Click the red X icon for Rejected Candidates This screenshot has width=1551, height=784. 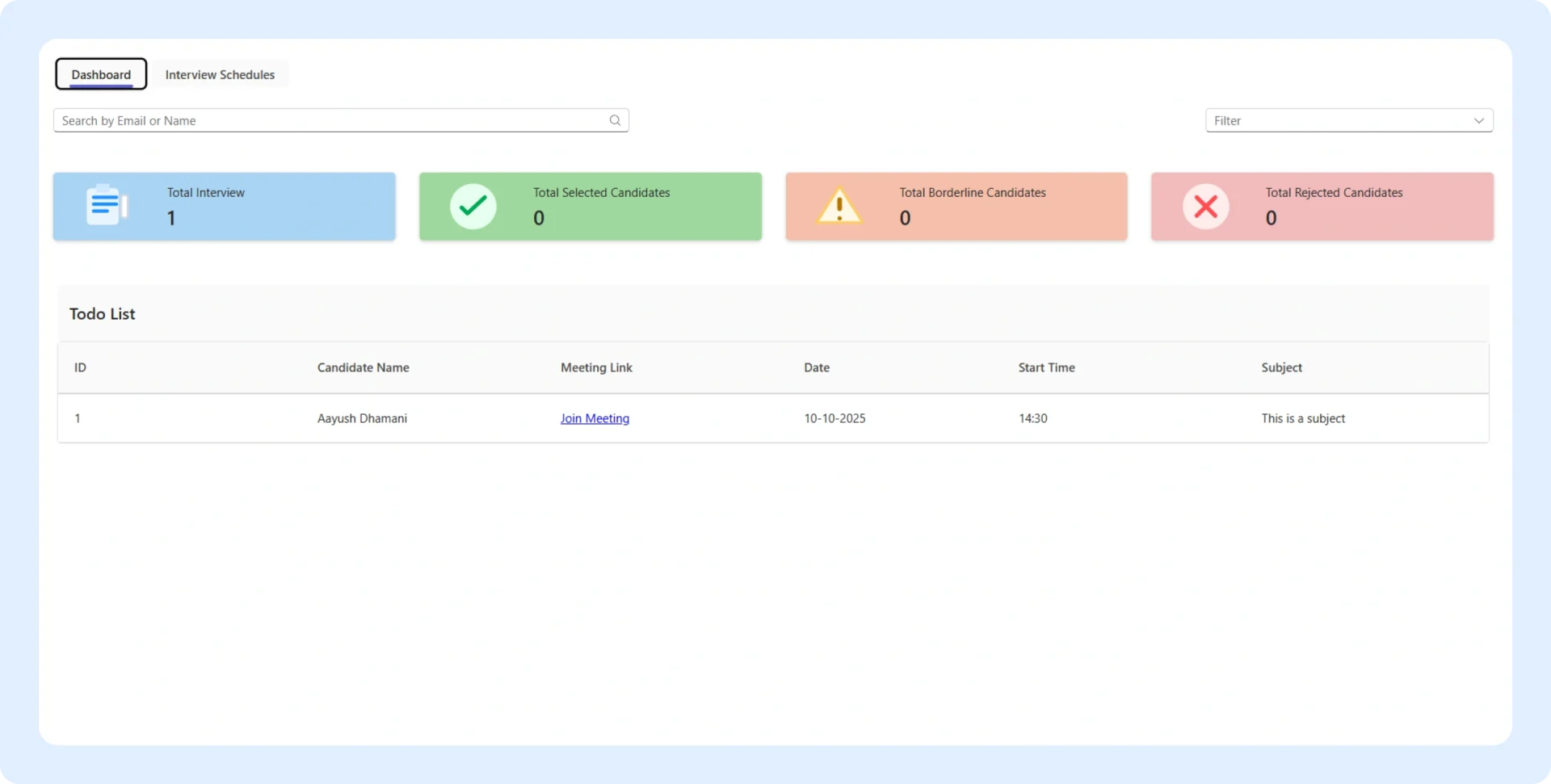point(1206,206)
